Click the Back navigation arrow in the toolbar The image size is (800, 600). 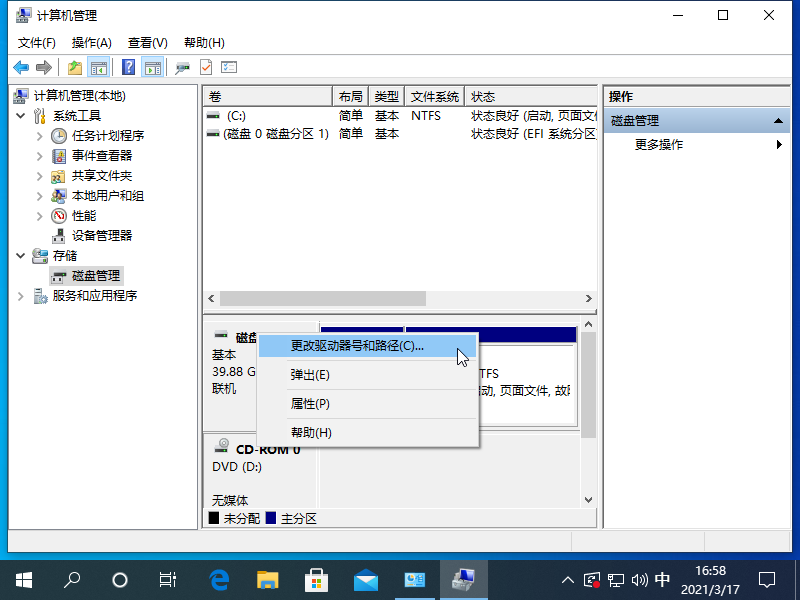click(x=22, y=67)
